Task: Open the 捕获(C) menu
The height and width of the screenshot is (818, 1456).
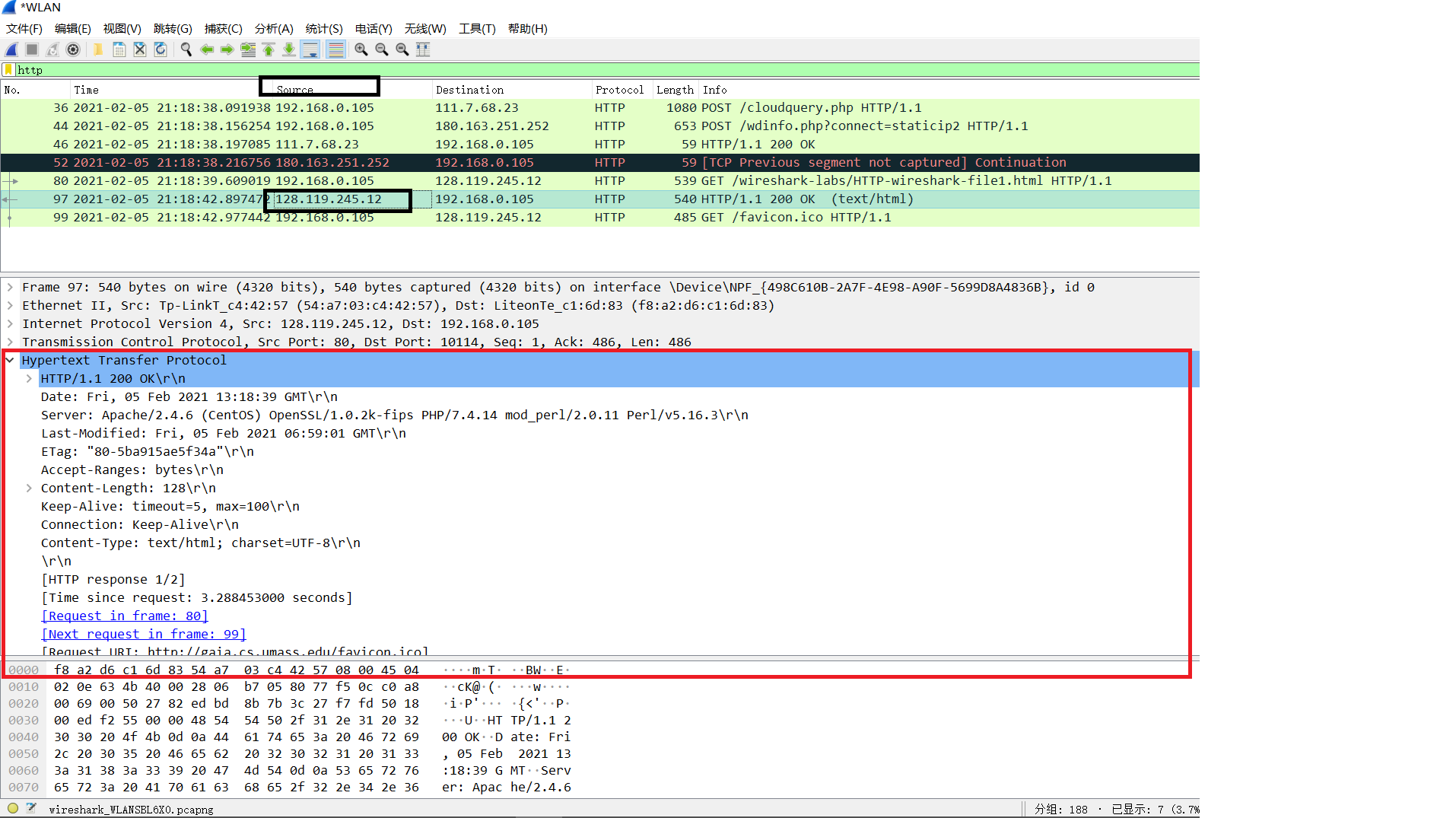Action: pyautogui.click(x=224, y=29)
